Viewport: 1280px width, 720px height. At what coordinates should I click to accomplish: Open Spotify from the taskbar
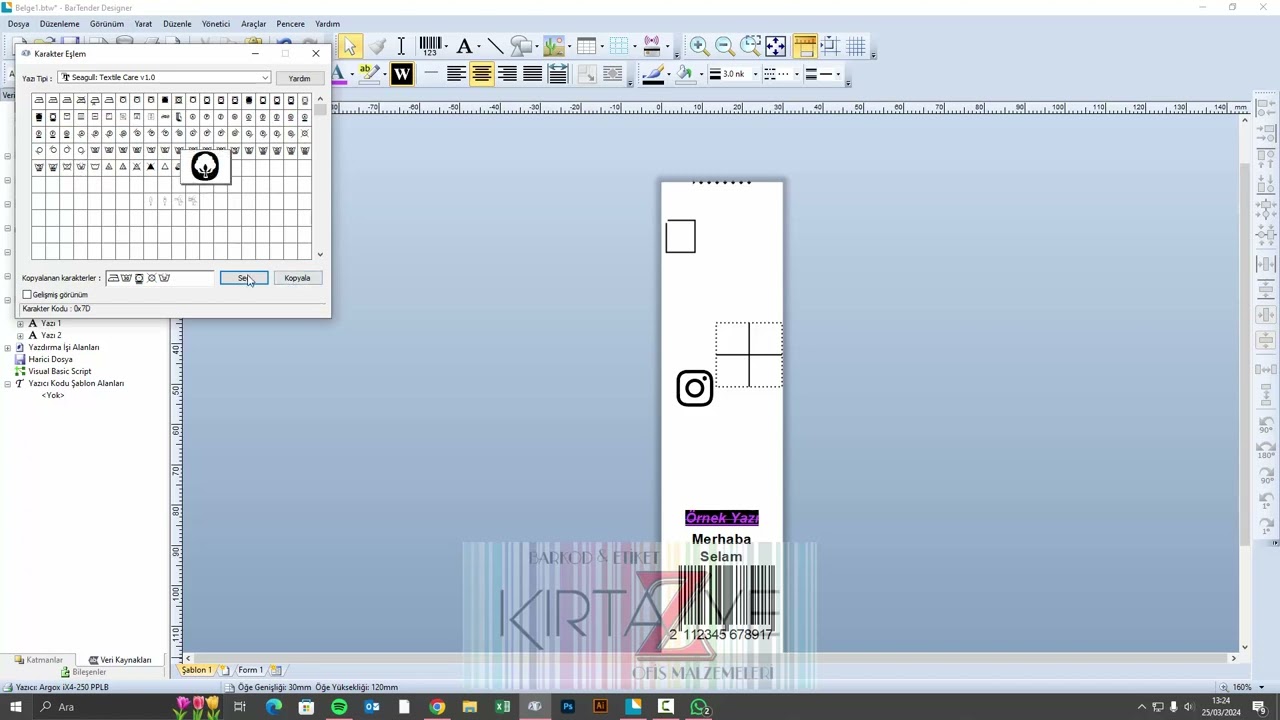339,707
